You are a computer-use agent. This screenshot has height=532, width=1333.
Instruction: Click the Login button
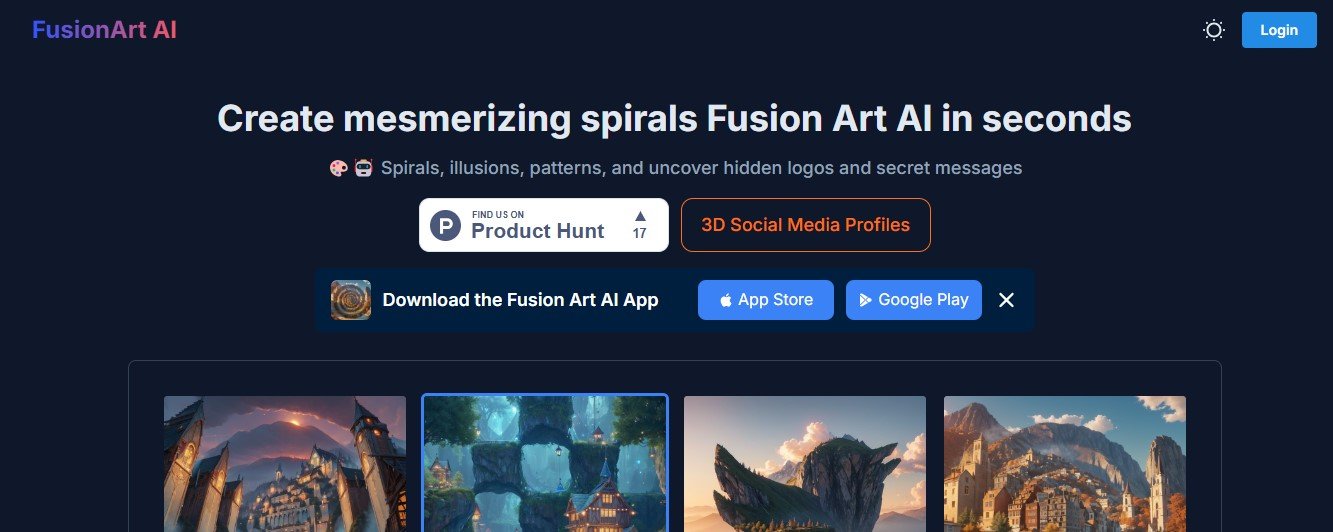coord(1279,30)
